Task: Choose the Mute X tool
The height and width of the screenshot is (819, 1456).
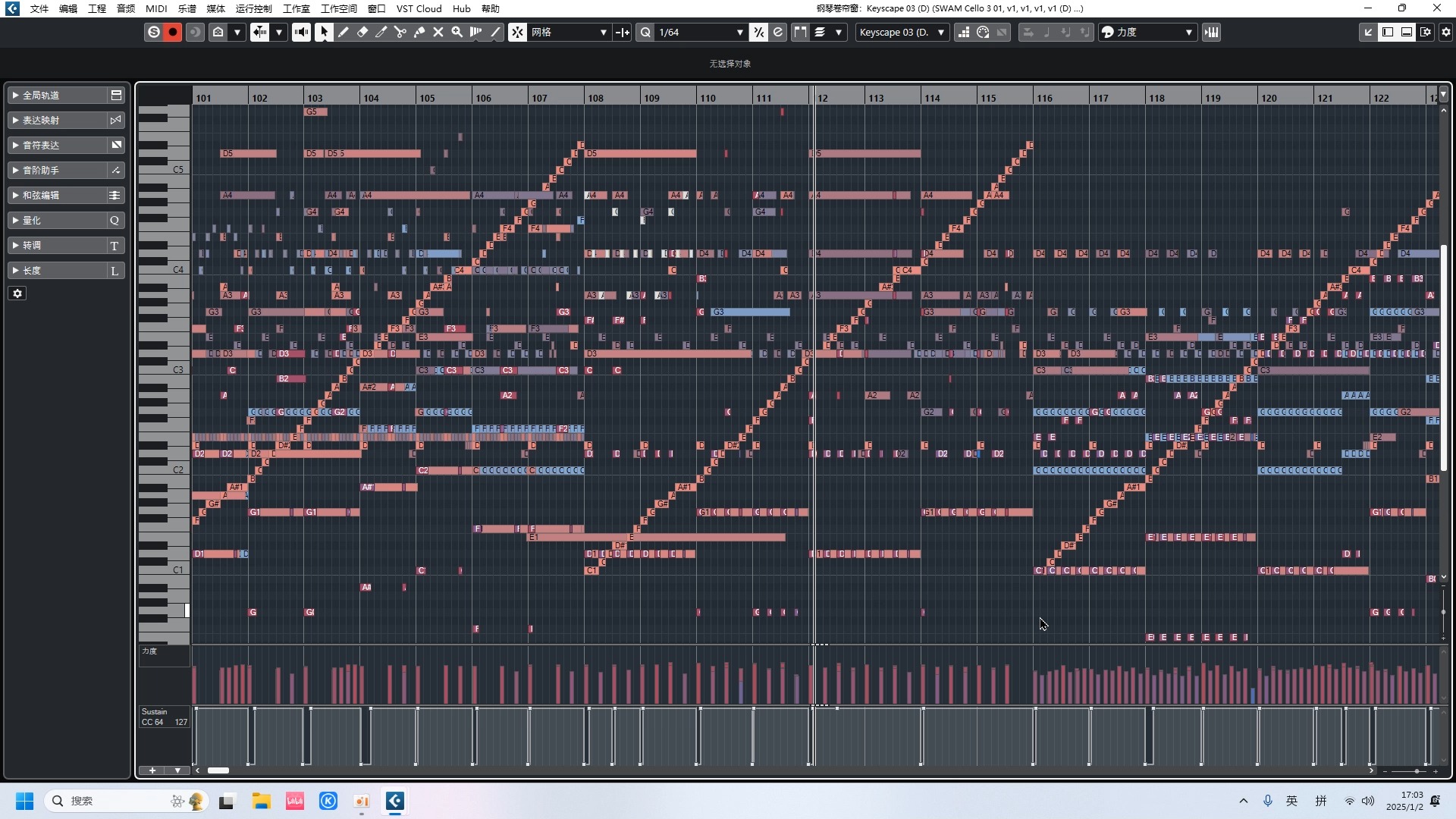Action: pos(438,33)
